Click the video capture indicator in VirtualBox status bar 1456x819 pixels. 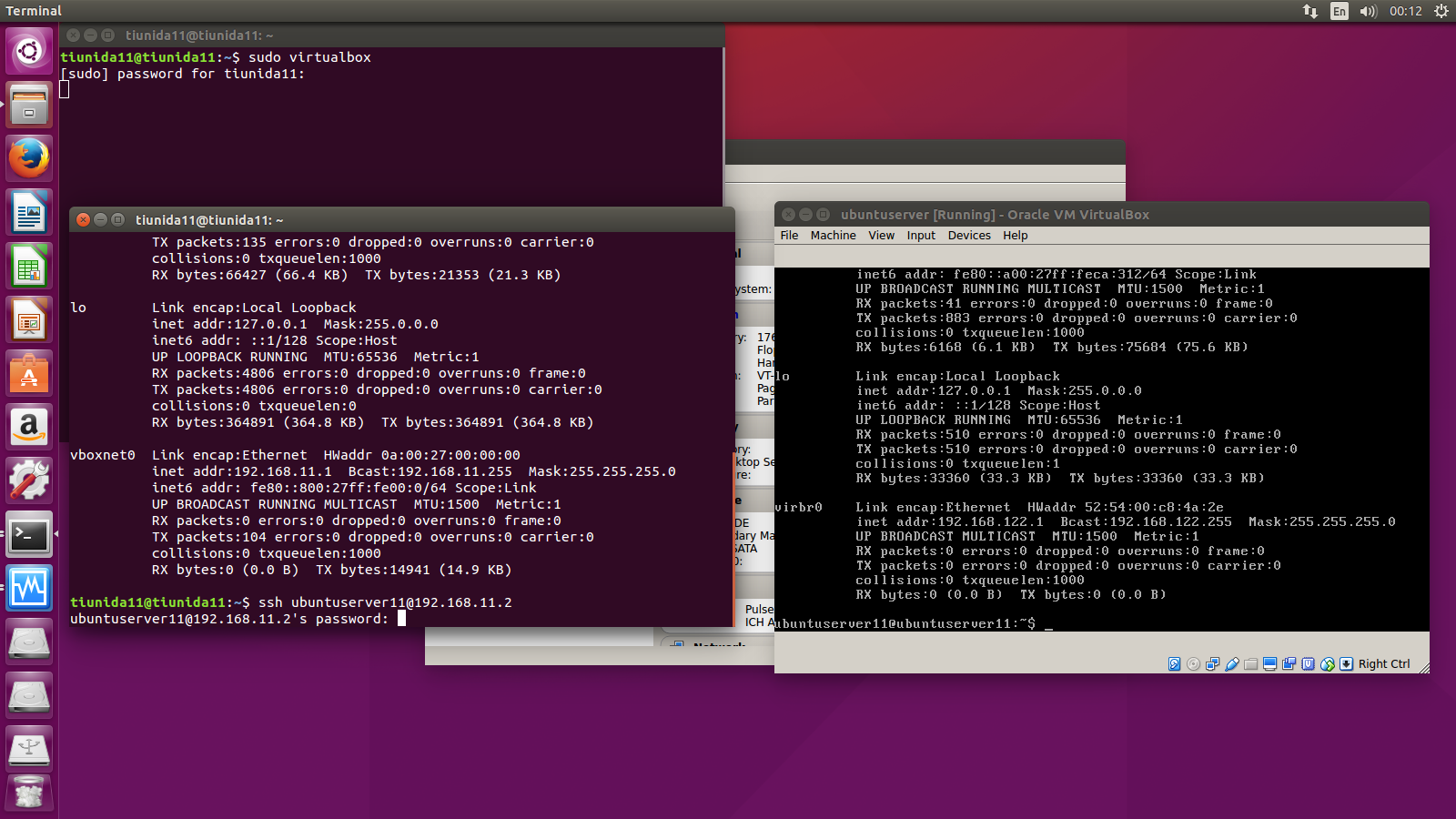pos(1289,664)
